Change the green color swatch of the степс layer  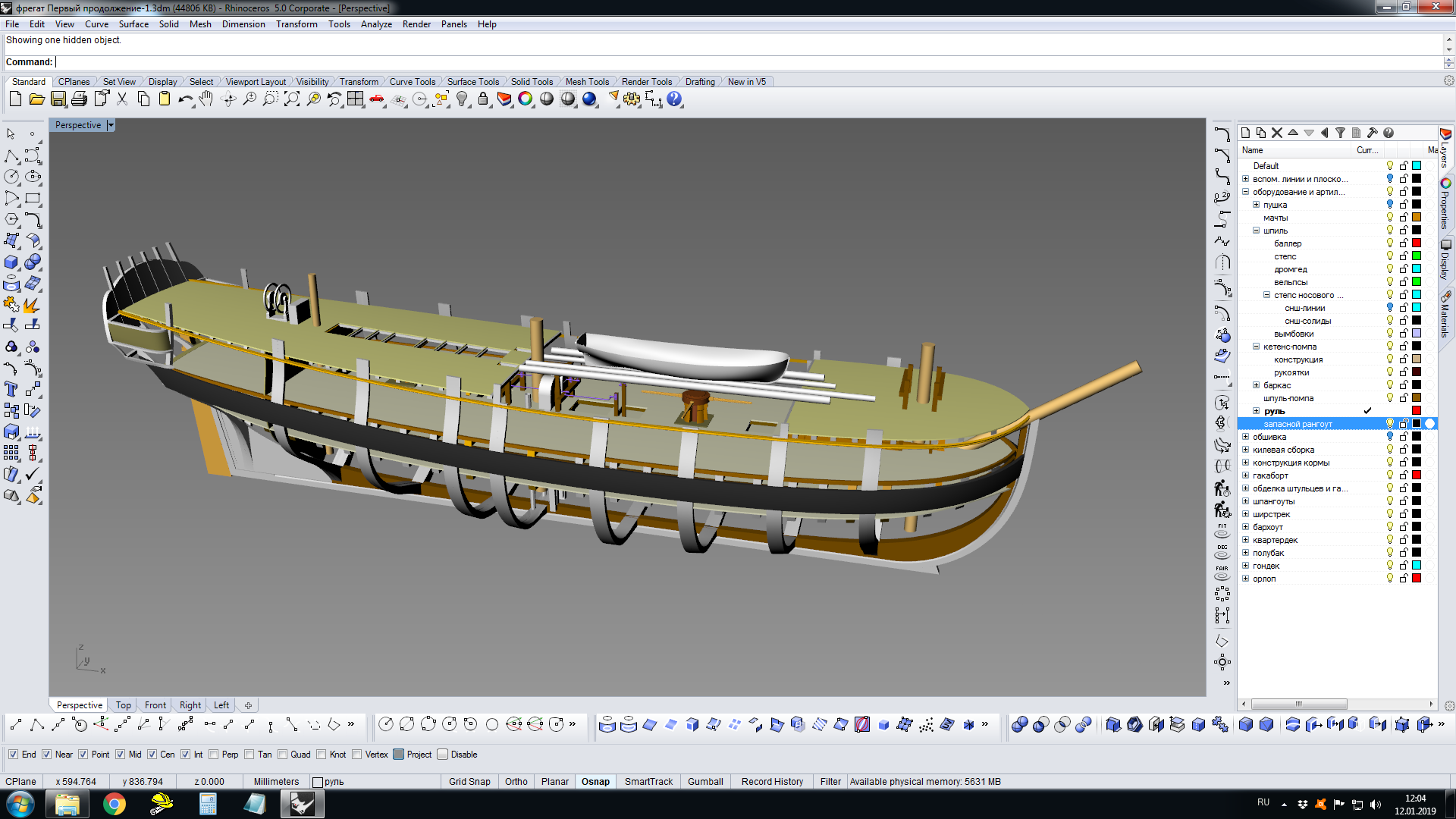click(1417, 256)
